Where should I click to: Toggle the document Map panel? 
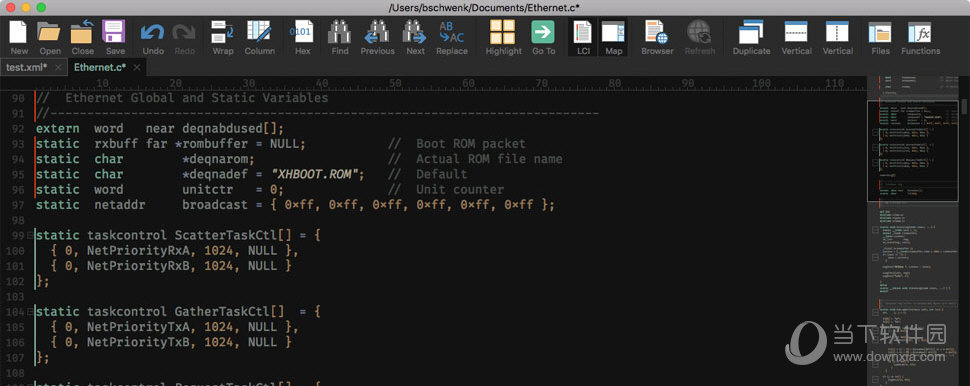point(613,37)
